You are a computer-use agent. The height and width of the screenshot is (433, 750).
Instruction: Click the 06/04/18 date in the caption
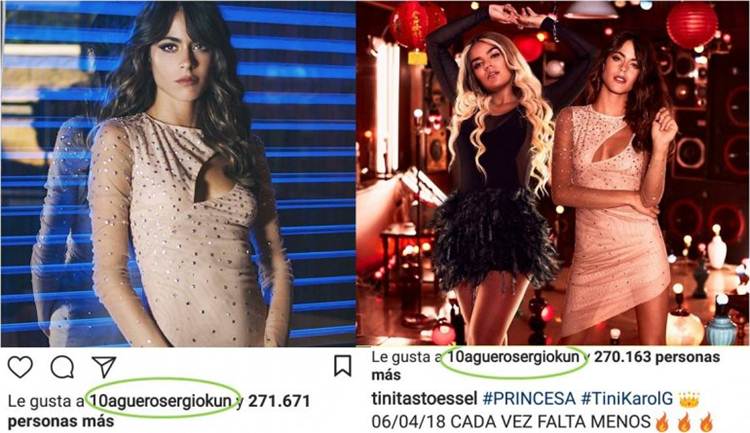click(408, 422)
